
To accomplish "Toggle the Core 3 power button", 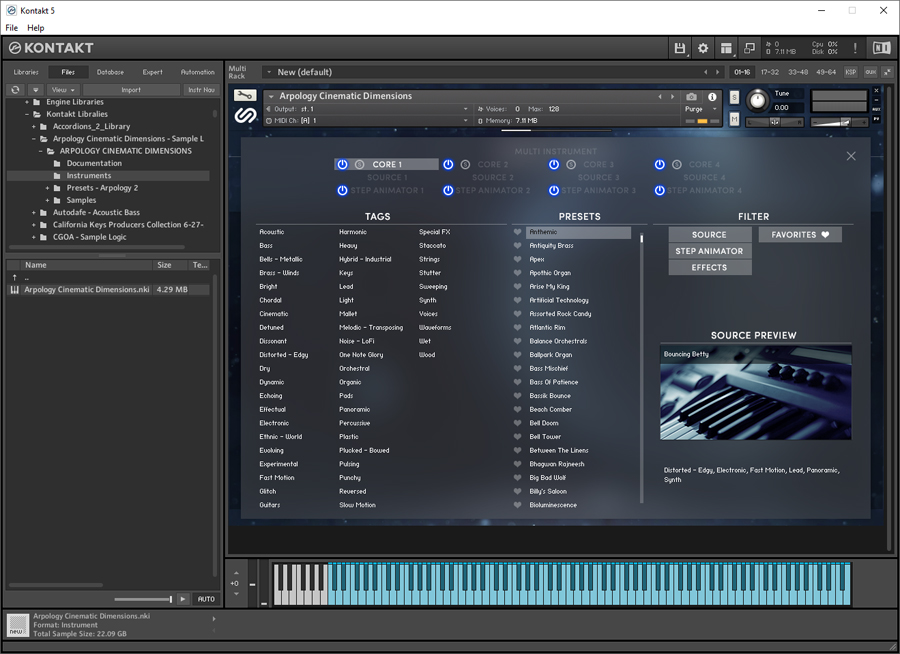I will point(553,164).
